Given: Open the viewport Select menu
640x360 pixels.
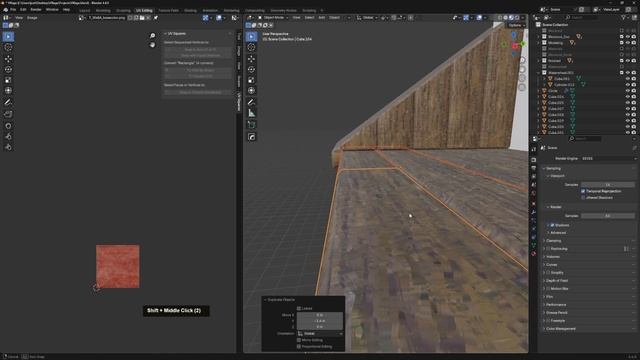Looking at the screenshot, I should point(309,18).
